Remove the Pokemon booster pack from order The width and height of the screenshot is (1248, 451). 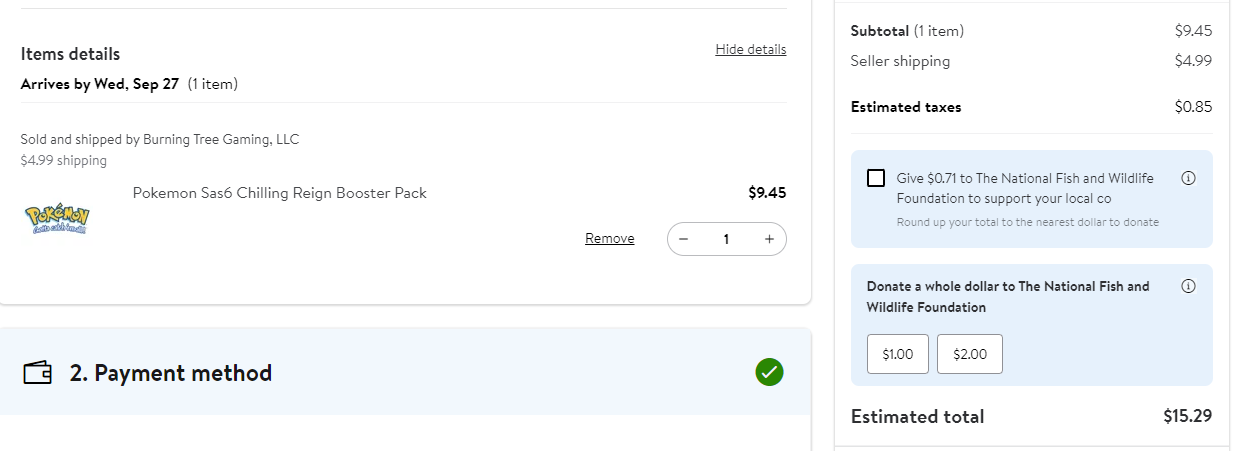tap(609, 238)
